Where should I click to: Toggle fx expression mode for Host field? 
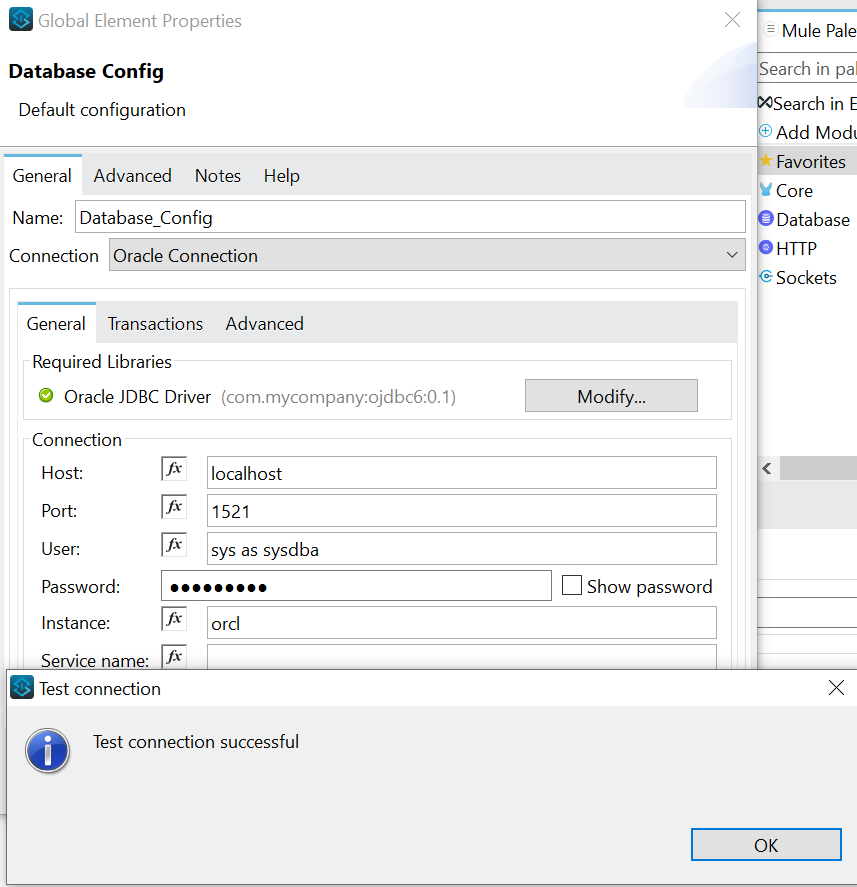174,468
